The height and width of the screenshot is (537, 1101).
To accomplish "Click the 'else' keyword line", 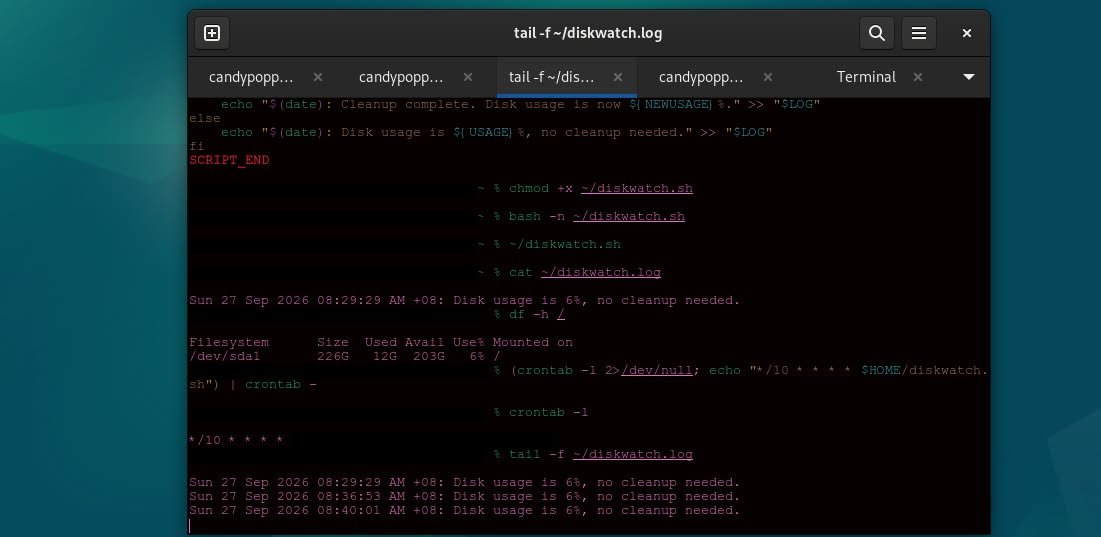I will pyautogui.click(x=204, y=118).
